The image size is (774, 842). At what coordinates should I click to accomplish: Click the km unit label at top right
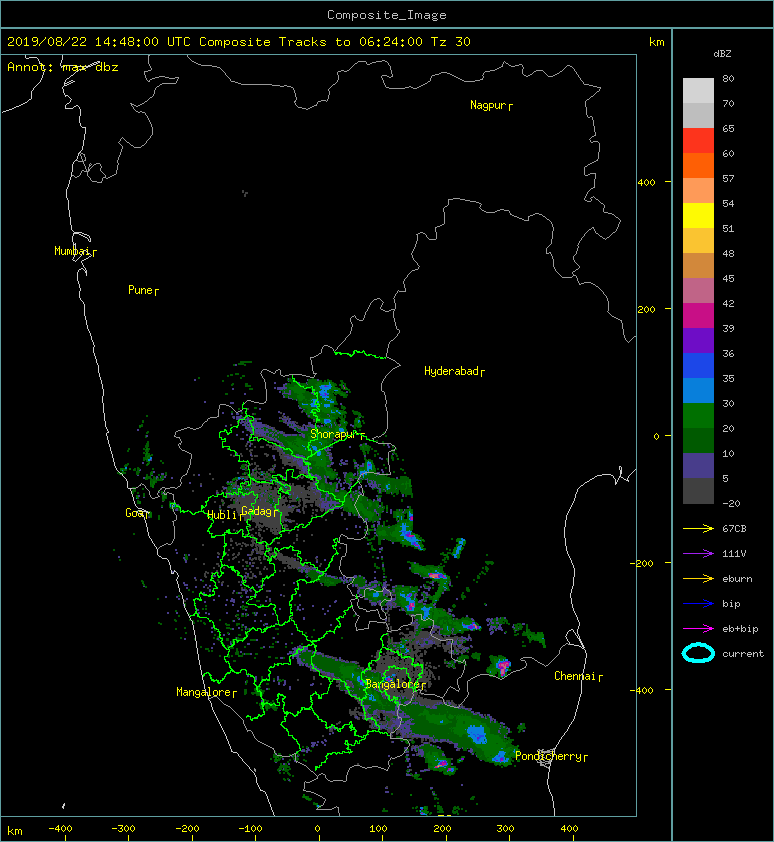(x=657, y=42)
